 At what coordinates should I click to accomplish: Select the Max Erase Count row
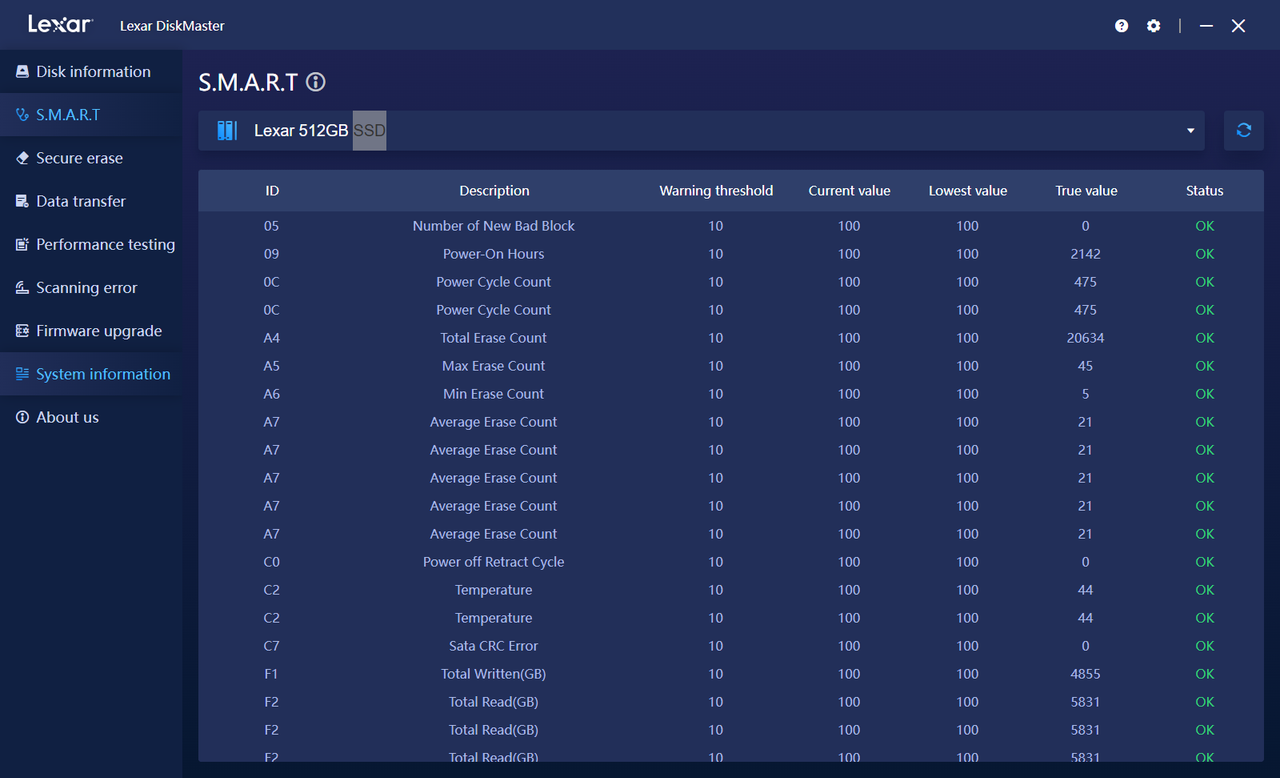click(731, 366)
